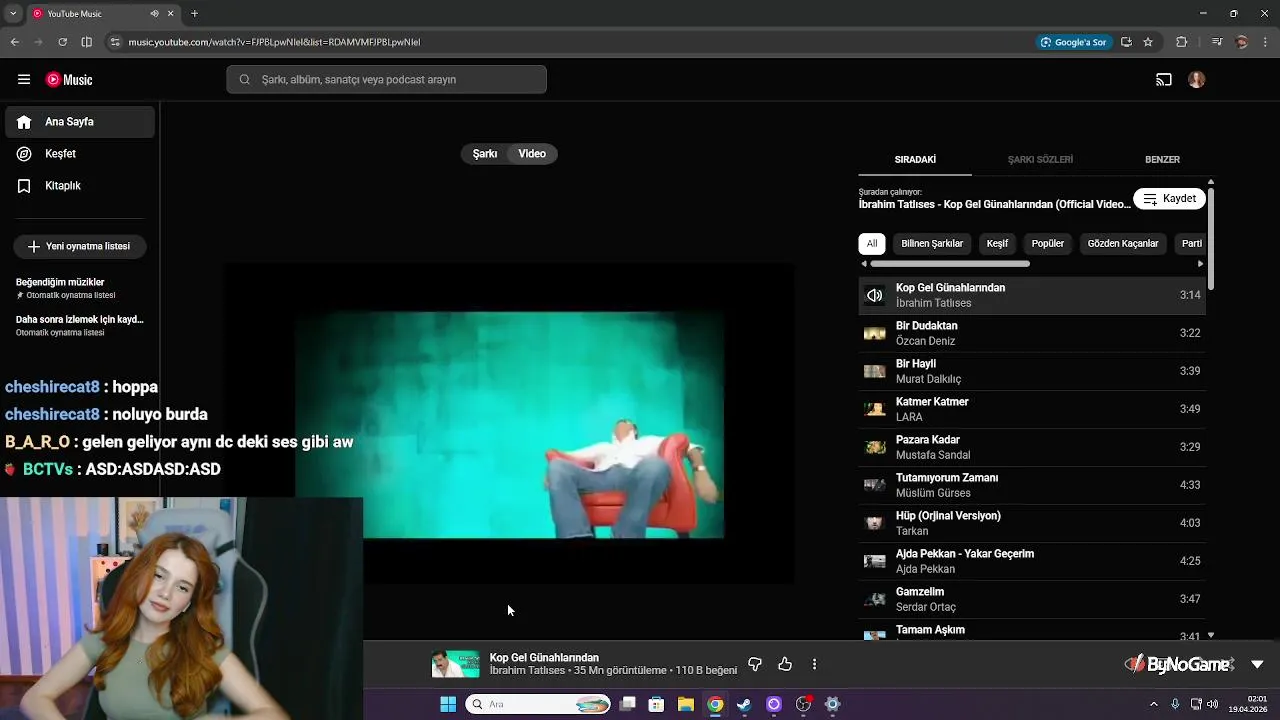The width and height of the screenshot is (1280, 720).
Task: Play Bir Dudaktan by Özcan Deniz
Action: pyautogui.click(x=1032, y=333)
